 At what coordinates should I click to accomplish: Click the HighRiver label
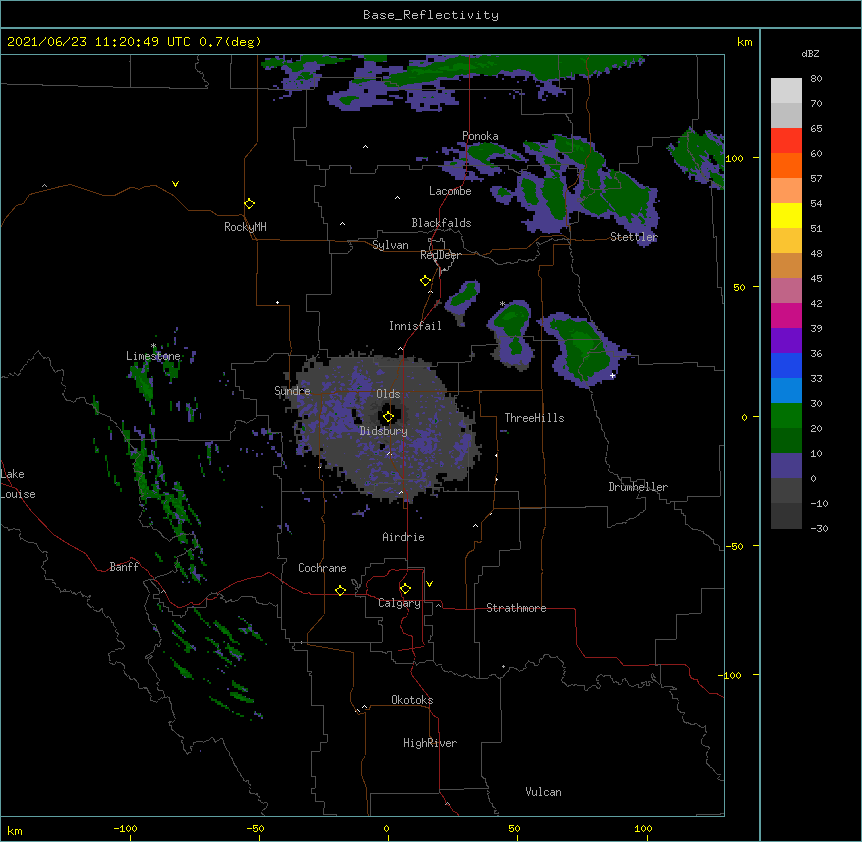coord(430,743)
